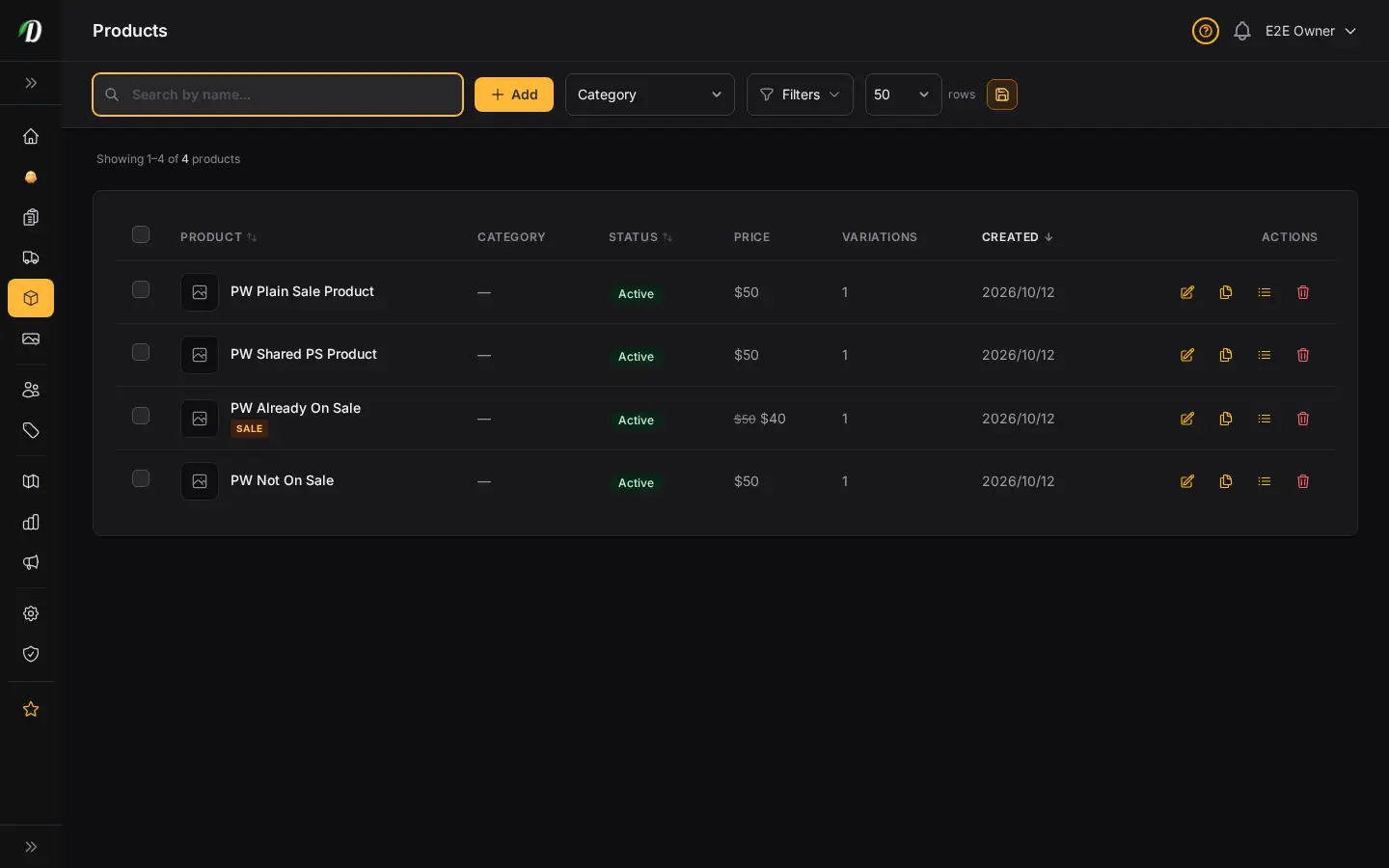Screen dimensions: 1389x868
Task: Select PW Plain Sale Product checkbox
Action: click(x=141, y=289)
